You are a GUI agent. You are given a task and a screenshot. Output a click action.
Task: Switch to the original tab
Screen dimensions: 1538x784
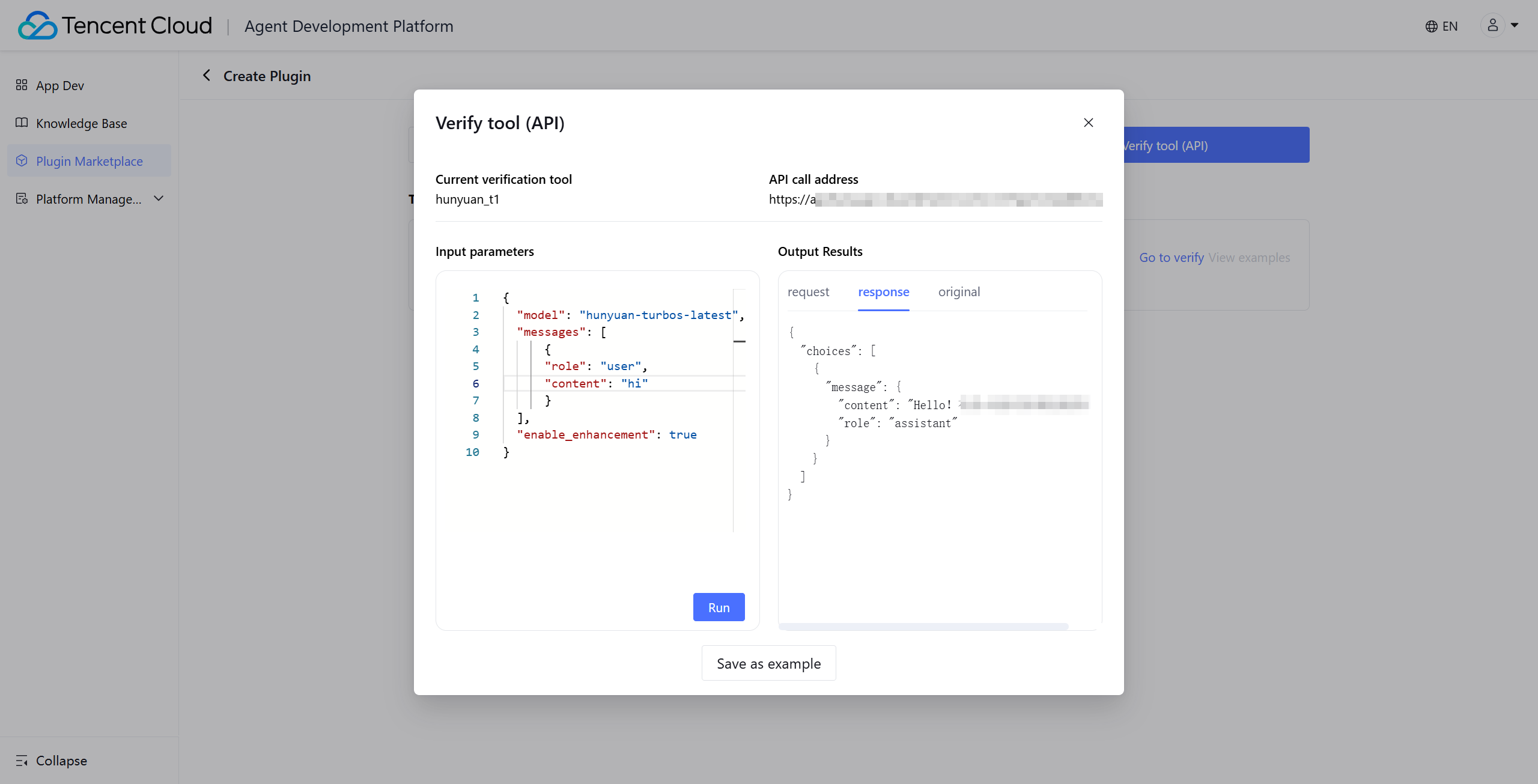[959, 292]
